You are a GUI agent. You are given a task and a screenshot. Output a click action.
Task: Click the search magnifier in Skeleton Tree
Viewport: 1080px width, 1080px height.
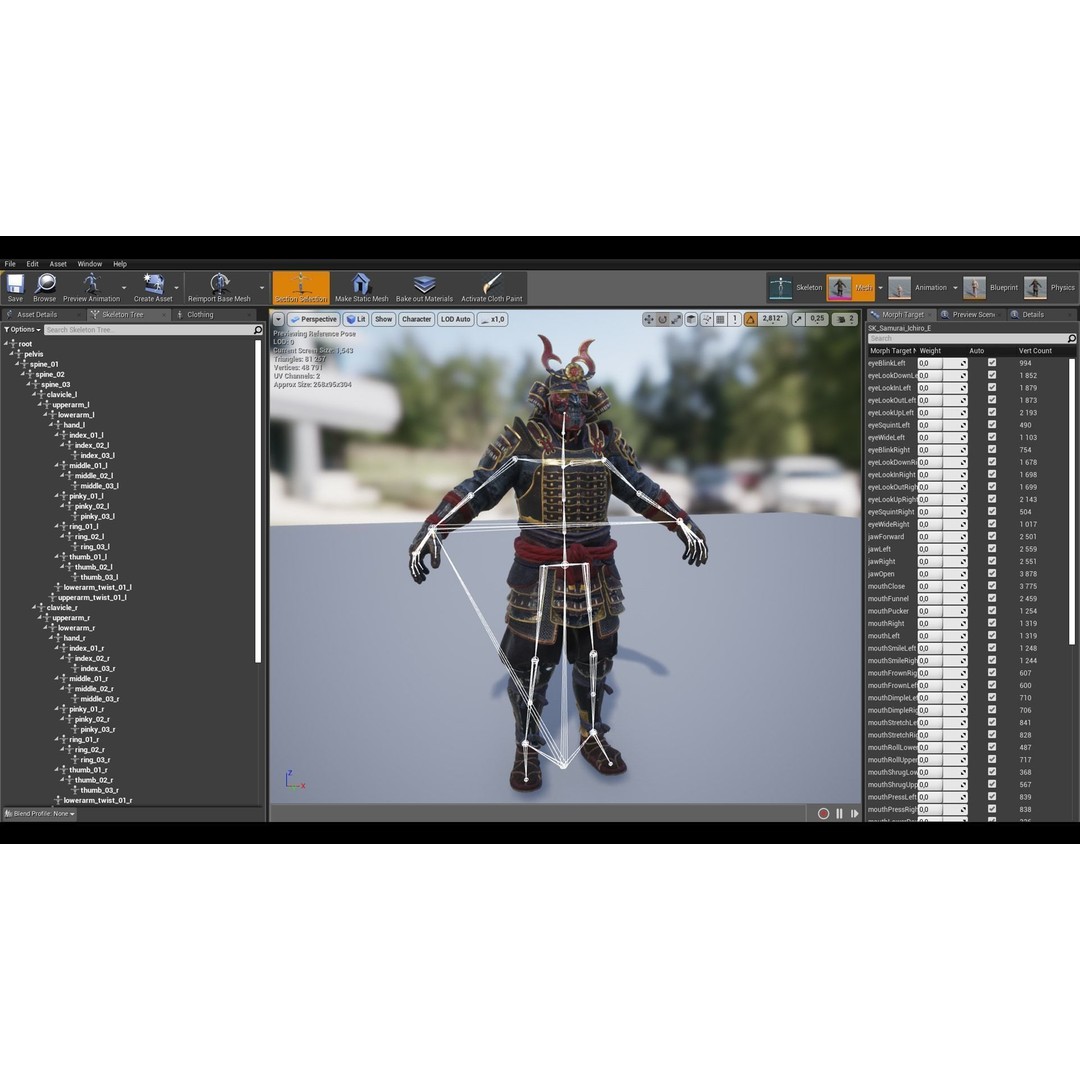point(258,330)
